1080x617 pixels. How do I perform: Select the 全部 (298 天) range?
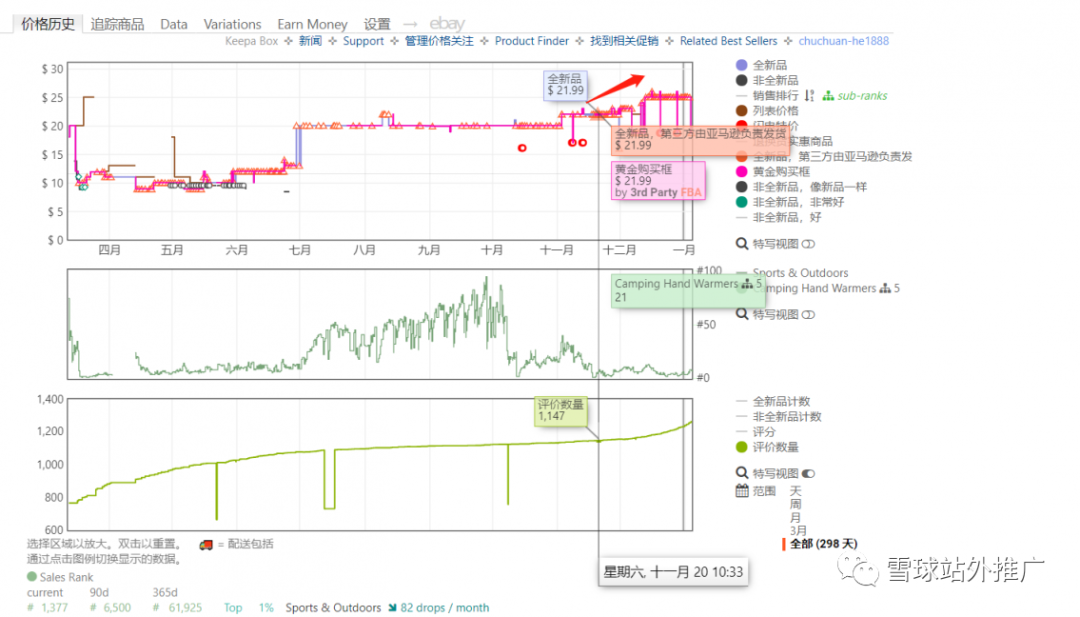823,544
